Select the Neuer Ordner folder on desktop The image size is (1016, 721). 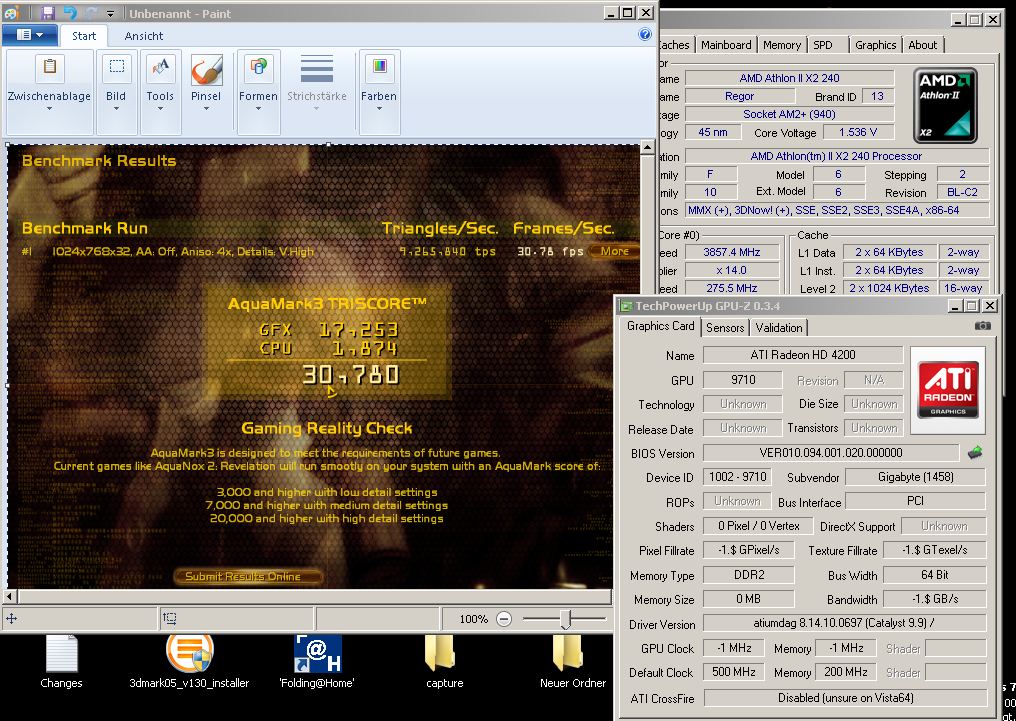pos(573,662)
